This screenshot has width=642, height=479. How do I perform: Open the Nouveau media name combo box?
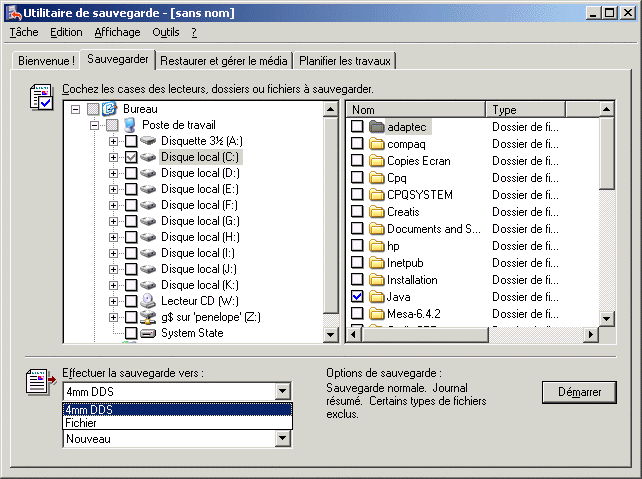(x=282, y=439)
